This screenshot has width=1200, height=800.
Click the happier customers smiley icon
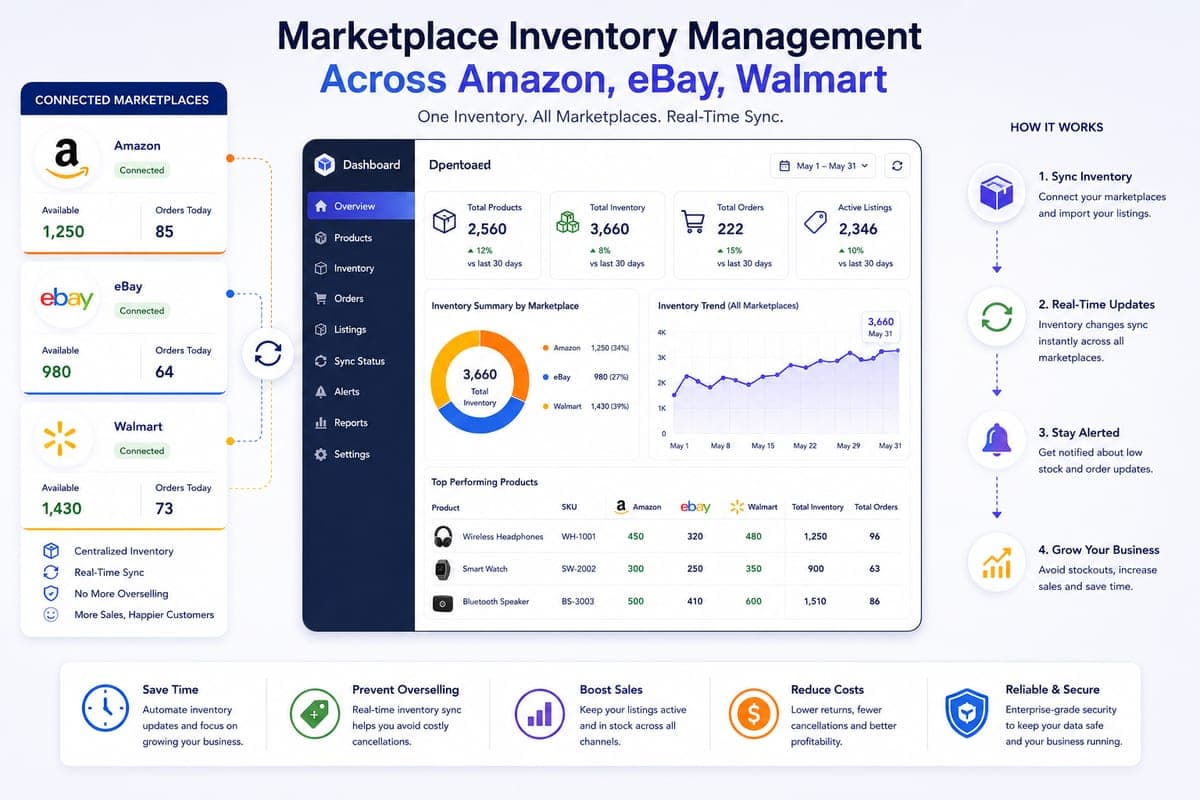coord(51,614)
